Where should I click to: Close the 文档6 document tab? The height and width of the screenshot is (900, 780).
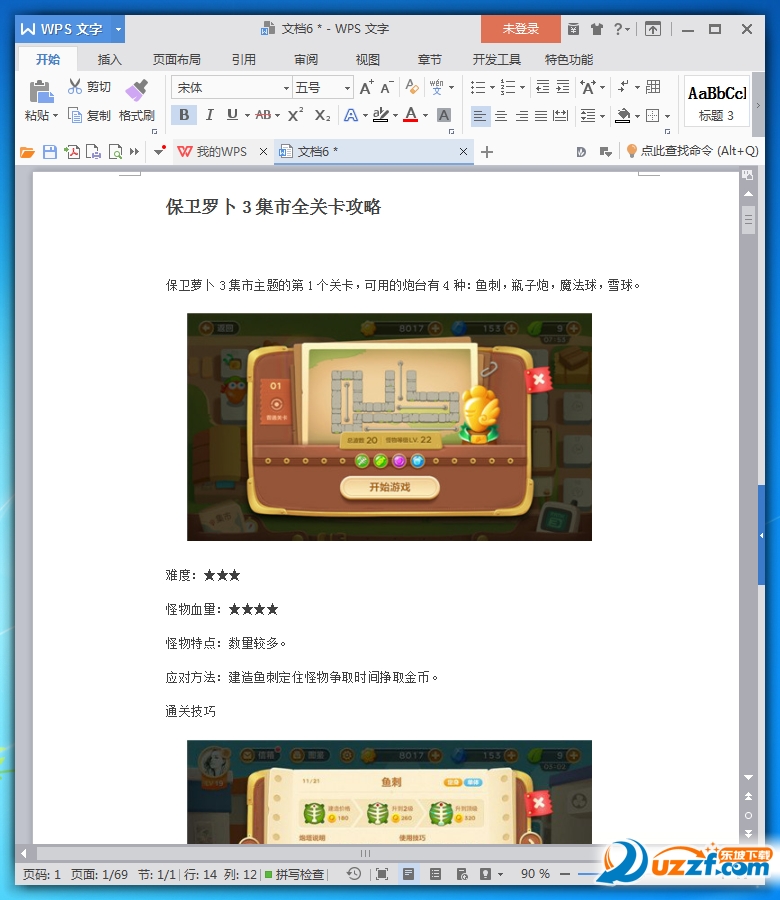[463, 152]
